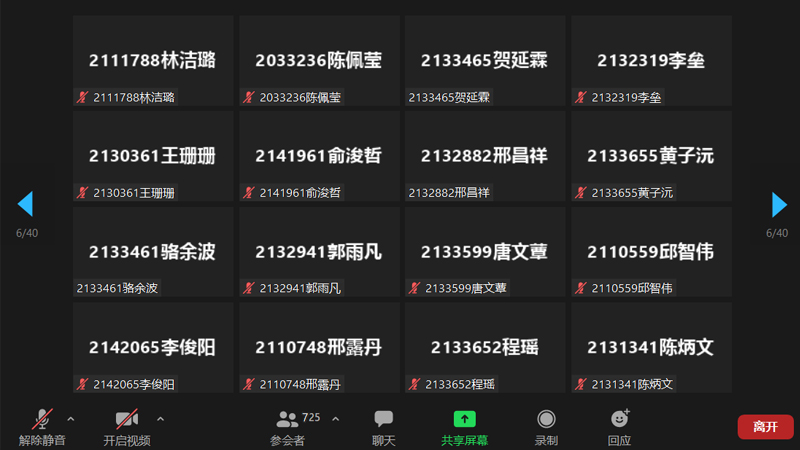Screen dimensions: 800x450
Task: Click muted mic icon on 2141961俞浚哲 tile
Action: pos(248,192)
